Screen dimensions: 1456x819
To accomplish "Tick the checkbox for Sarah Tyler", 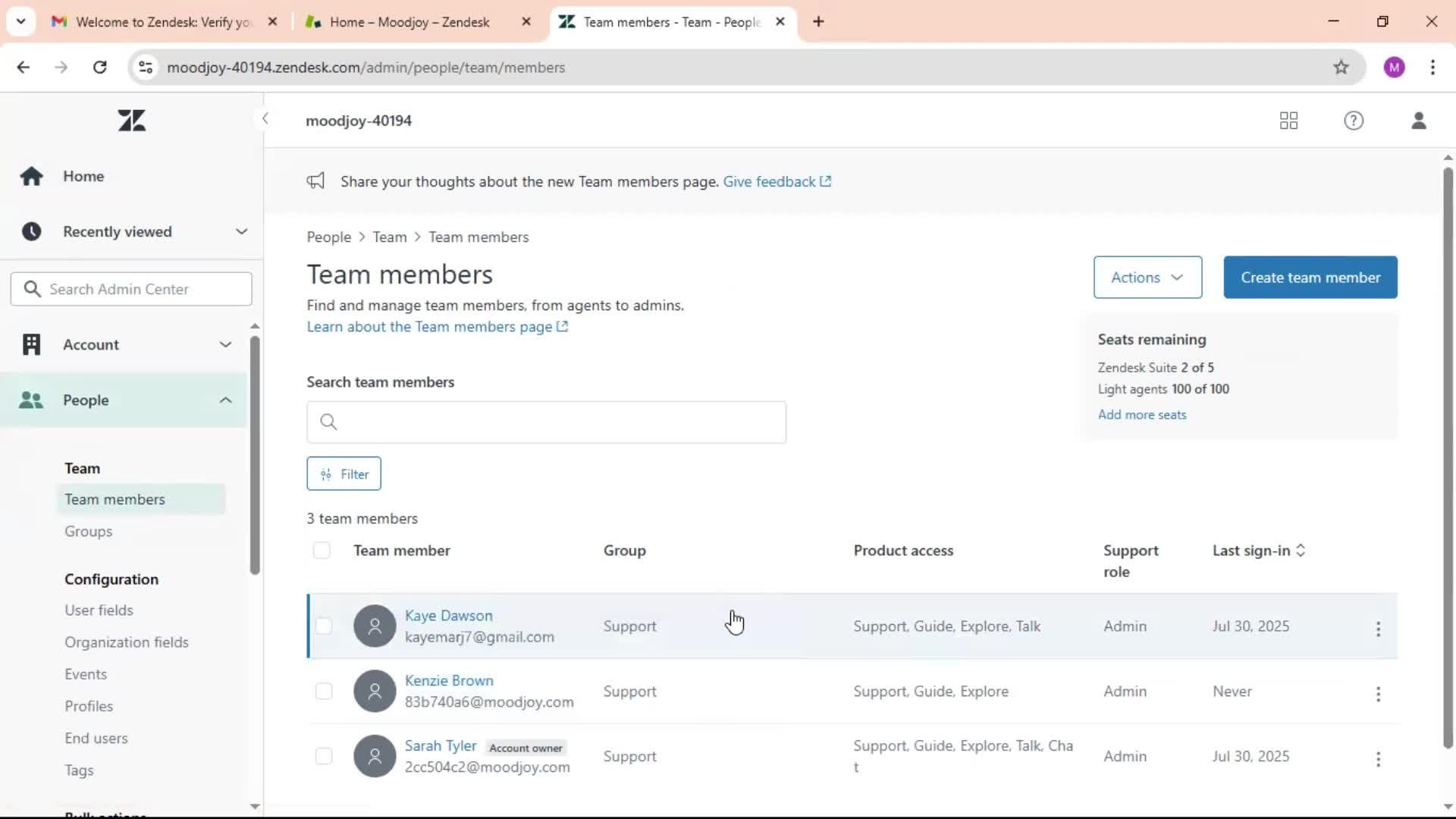I will (x=324, y=757).
